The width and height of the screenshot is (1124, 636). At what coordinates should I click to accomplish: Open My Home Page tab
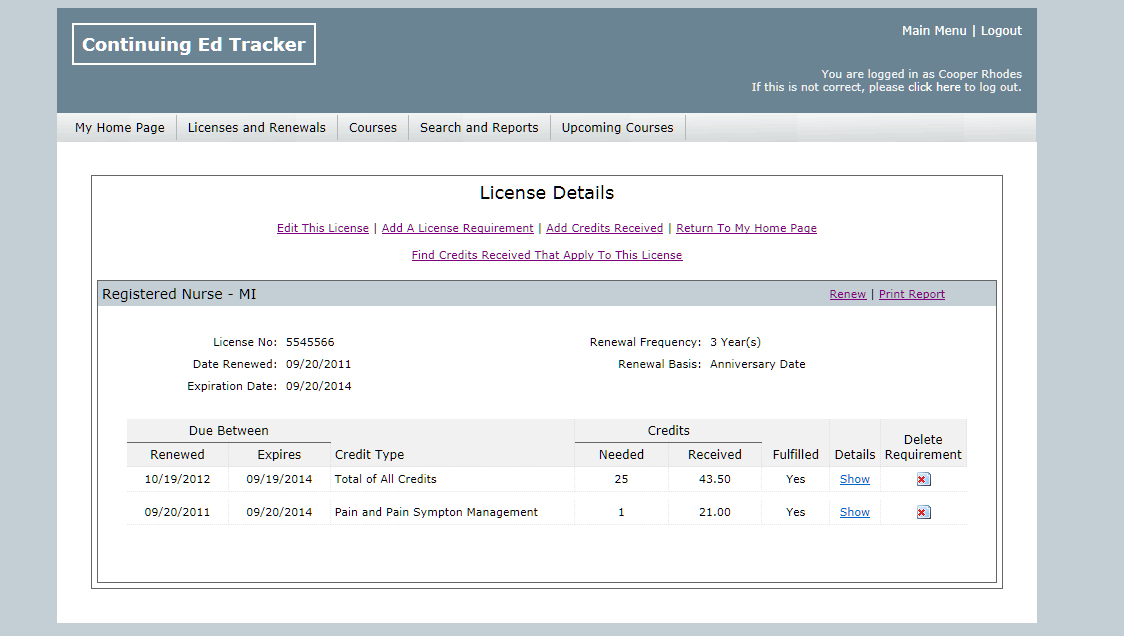tap(120, 128)
